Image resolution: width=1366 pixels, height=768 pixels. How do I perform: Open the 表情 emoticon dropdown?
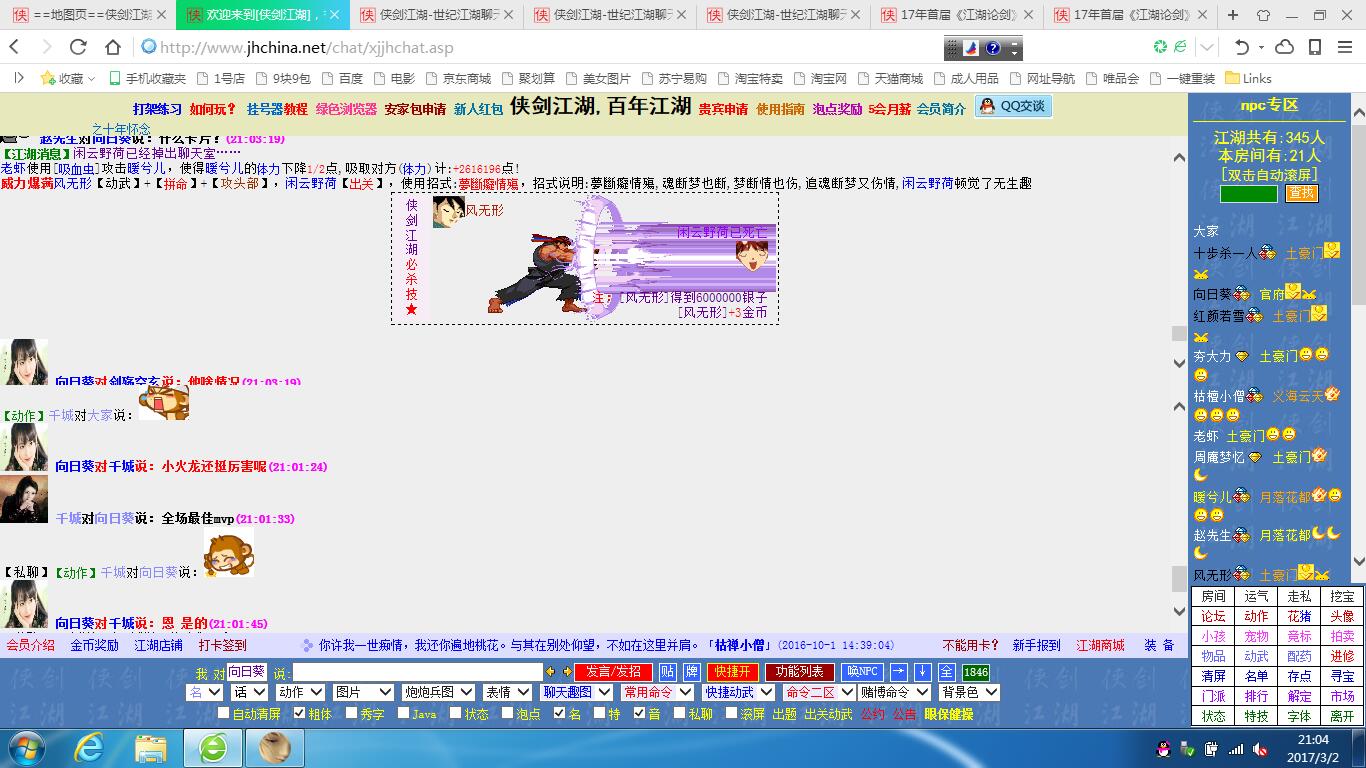tap(507, 692)
